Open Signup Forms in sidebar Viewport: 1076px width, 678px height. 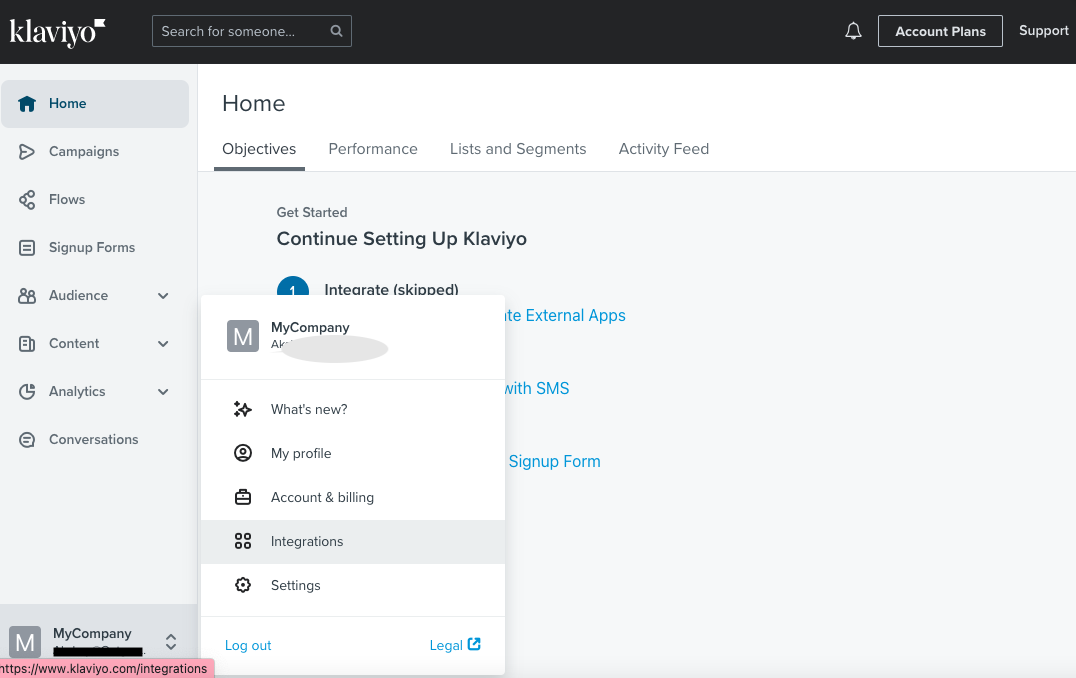coord(95,248)
